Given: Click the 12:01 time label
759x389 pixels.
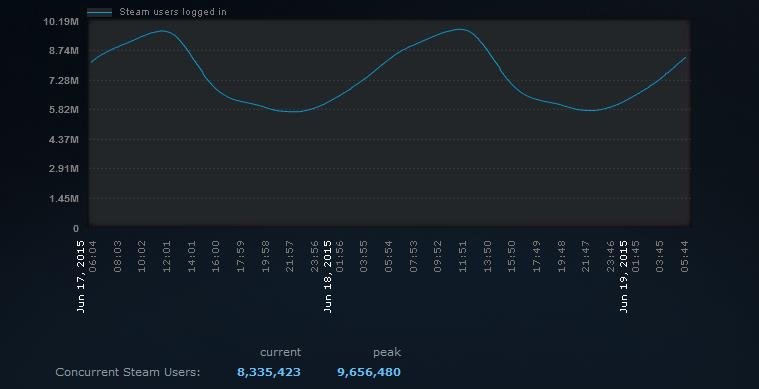Looking at the screenshot, I should [167, 256].
